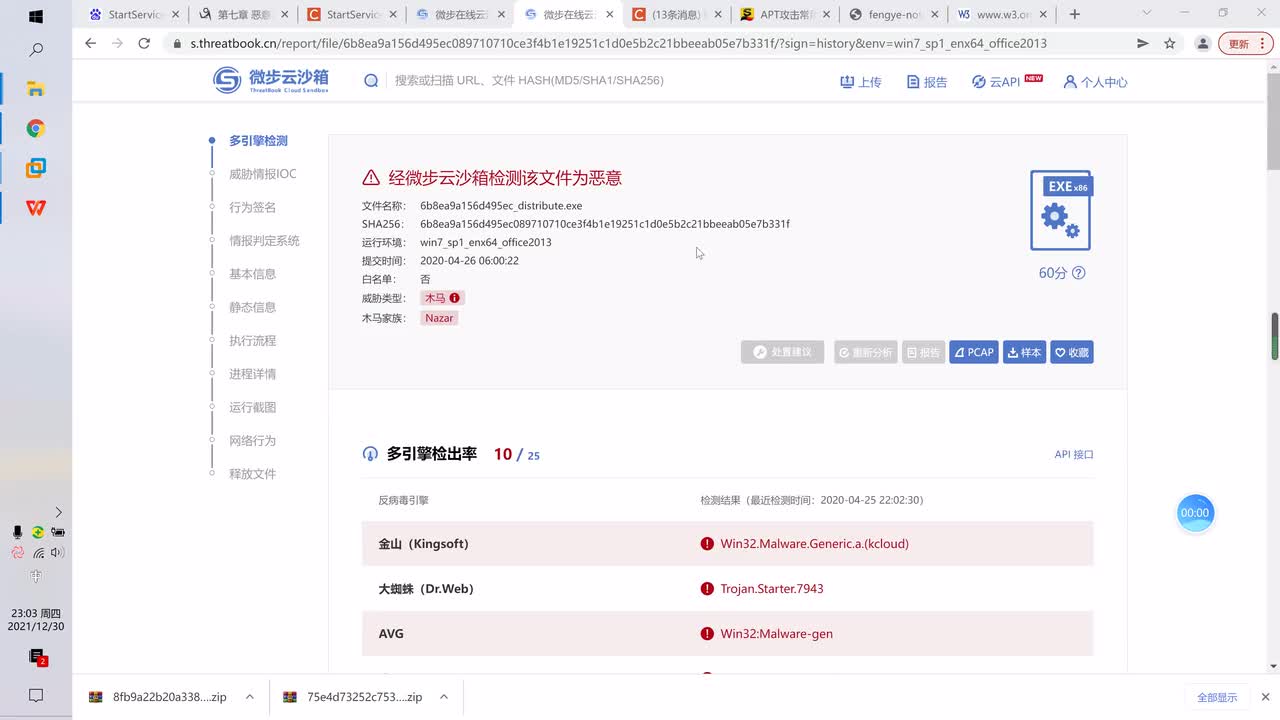Download the 样本 sample
The height and width of the screenshot is (720, 1280).
pyautogui.click(x=1024, y=352)
